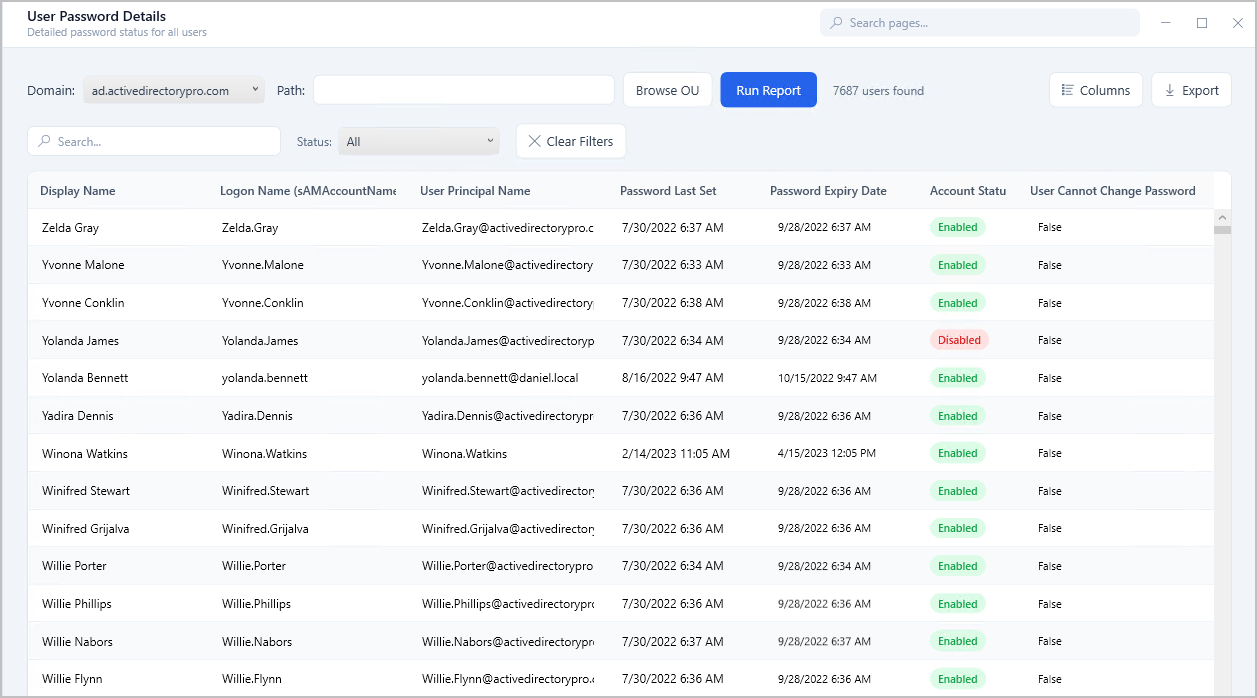Click logon name Yadira.Dennis
Viewport: 1257px width, 698px height.
[258, 416]
